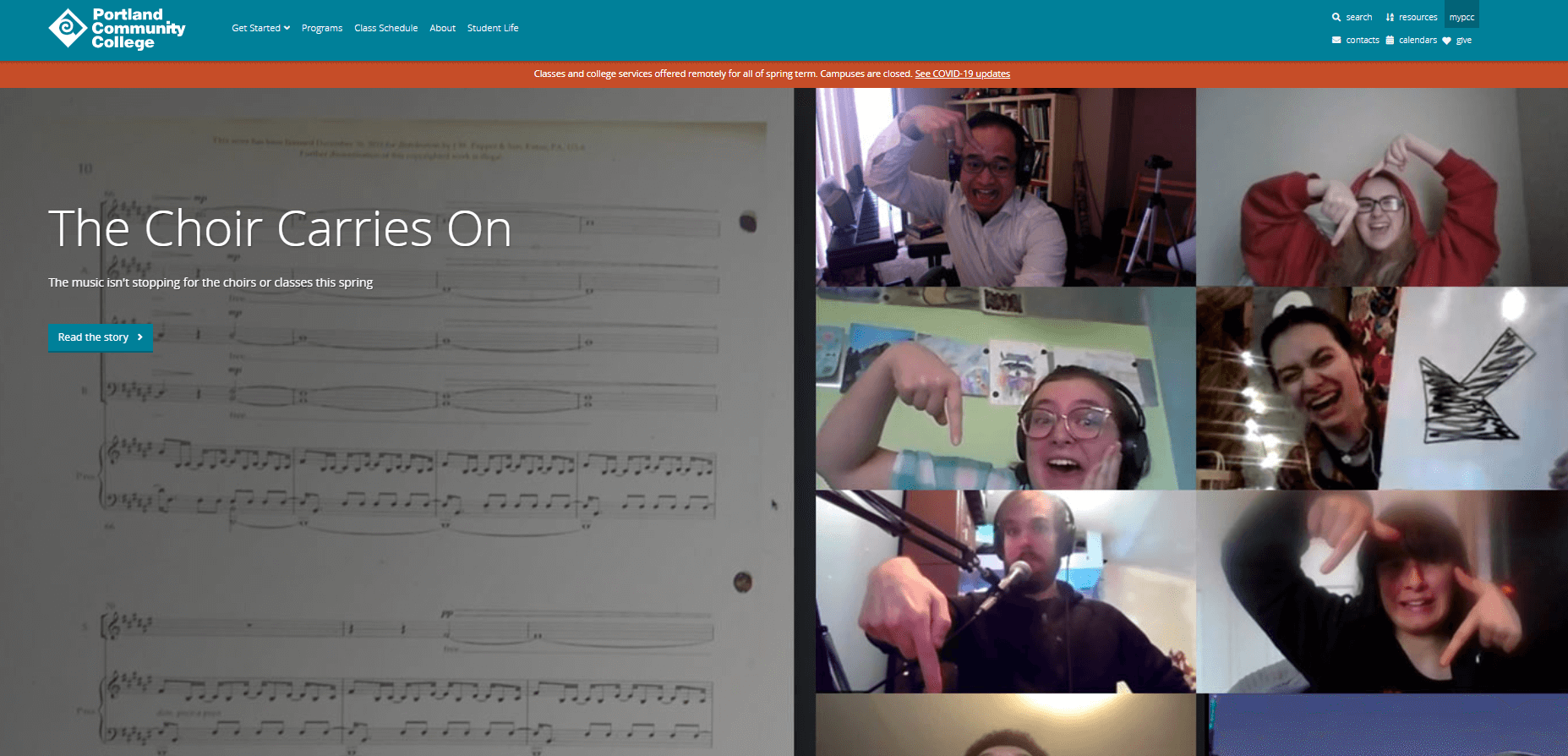Viewport: 1568px width, 756px height.
Task: Navigate to Student Life
Action: click(493, 28)
